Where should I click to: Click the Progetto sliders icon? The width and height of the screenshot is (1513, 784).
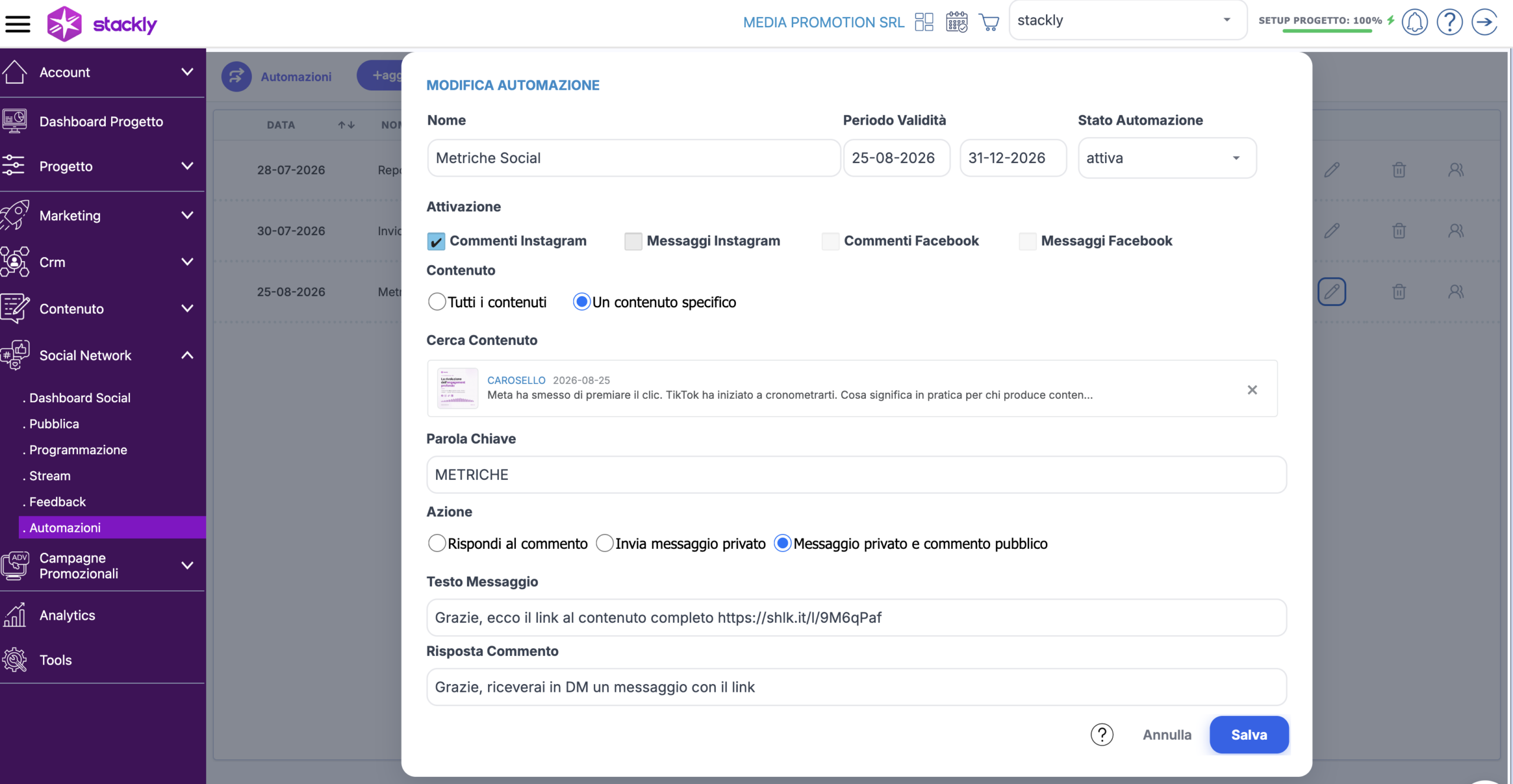(13, 166)
